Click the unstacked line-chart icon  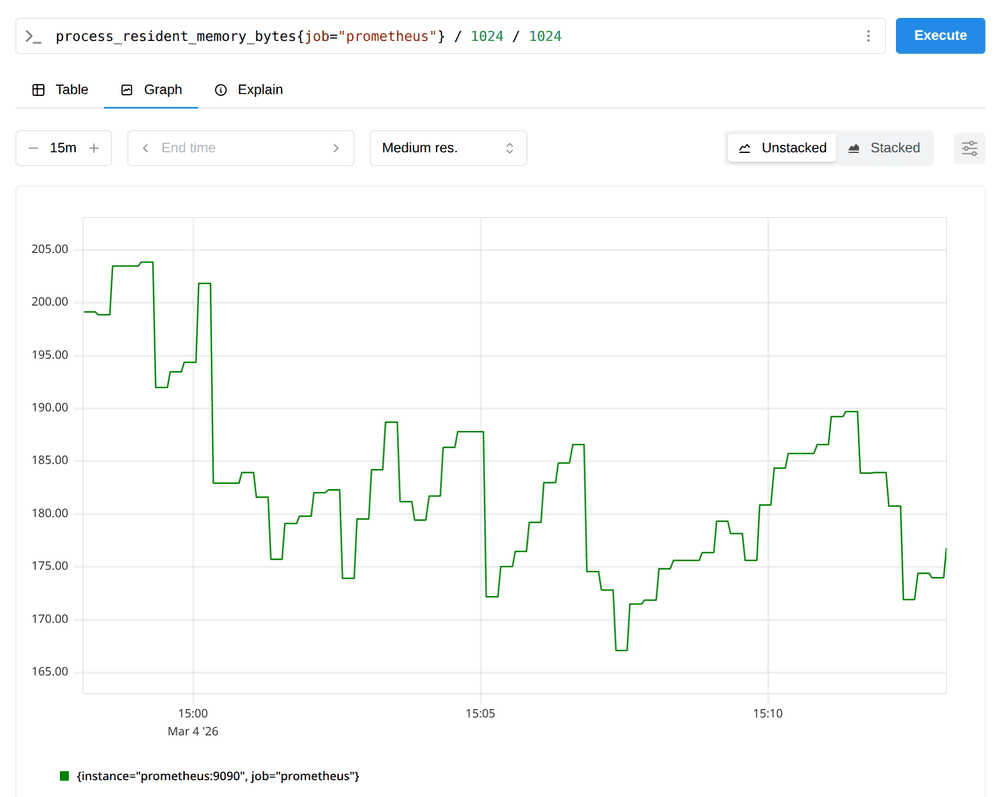coord(743,147)
